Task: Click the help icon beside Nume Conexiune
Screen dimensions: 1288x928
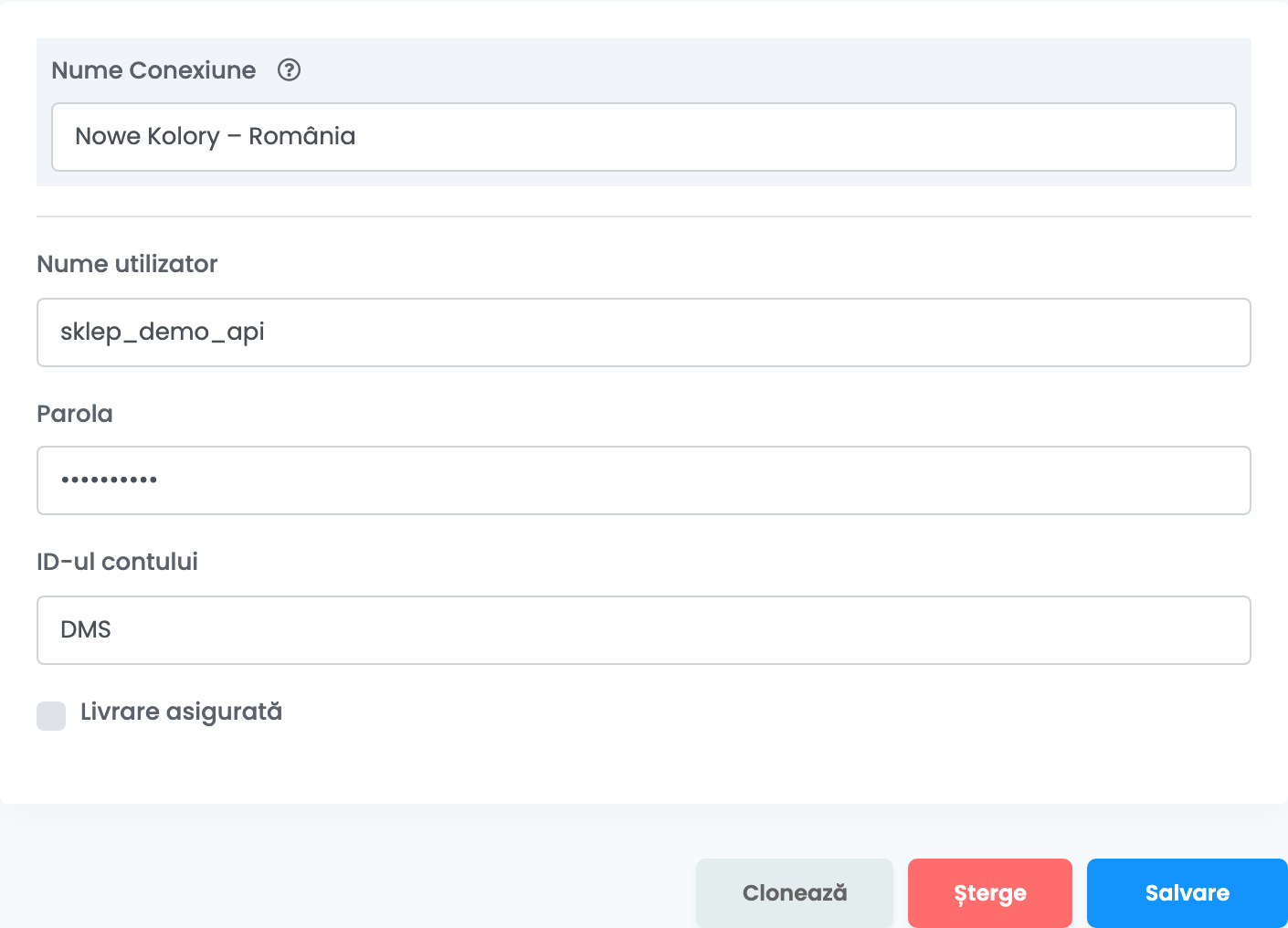Action: pyautogui.click(x=290, y=70)
